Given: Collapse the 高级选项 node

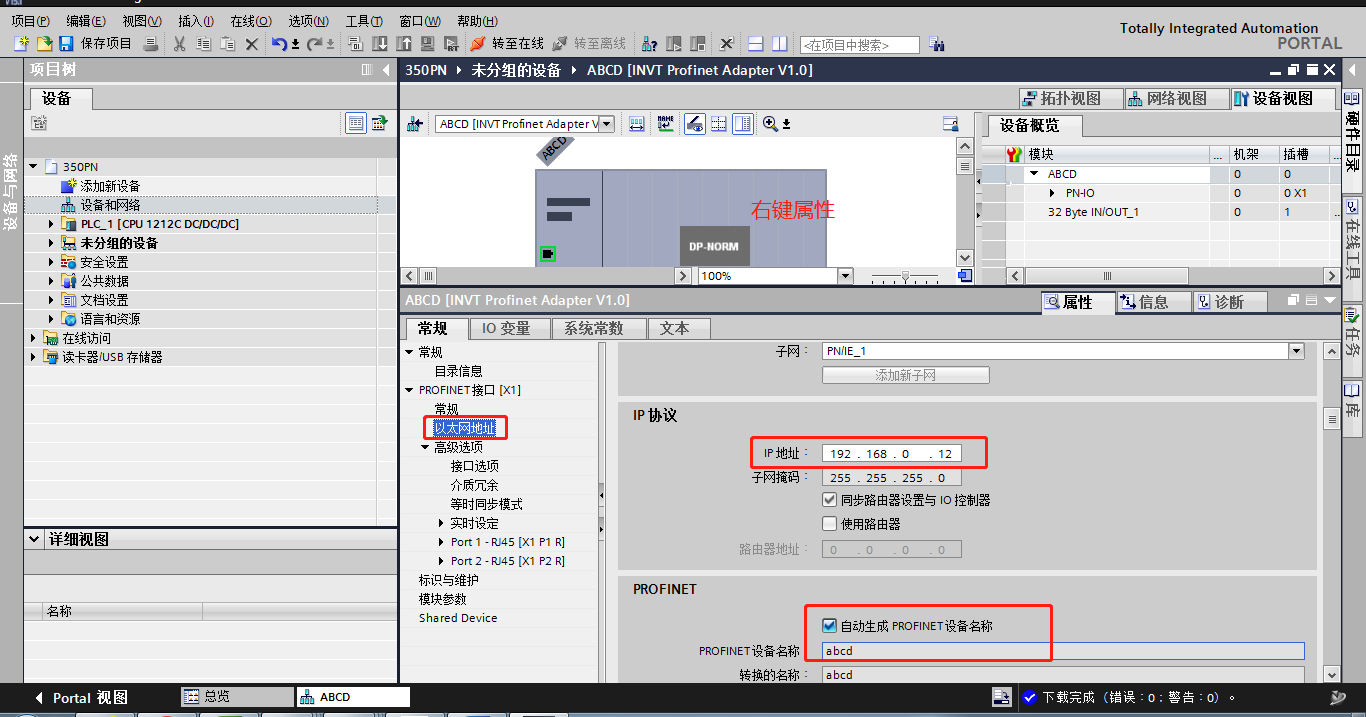Looking at the screenshot, I should [425, 448].
